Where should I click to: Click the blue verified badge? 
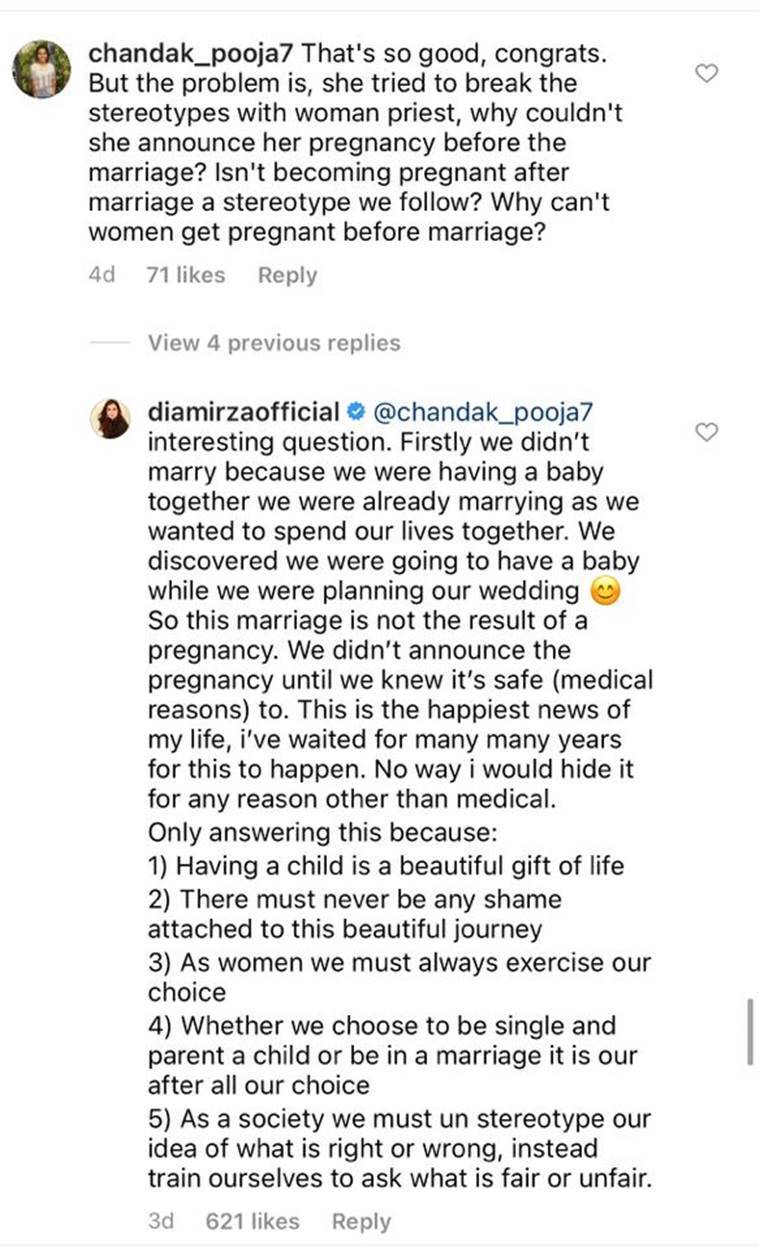[x=355, y=411]
